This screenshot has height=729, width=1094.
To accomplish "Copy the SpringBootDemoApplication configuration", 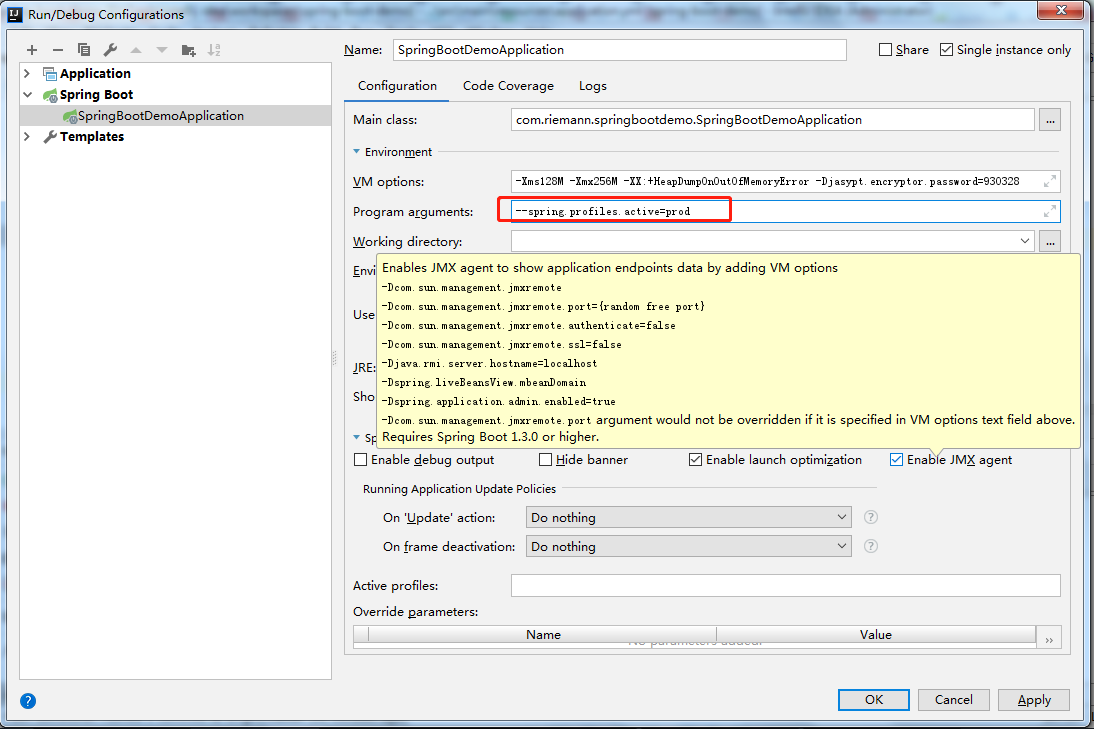I will click(84, 49).
